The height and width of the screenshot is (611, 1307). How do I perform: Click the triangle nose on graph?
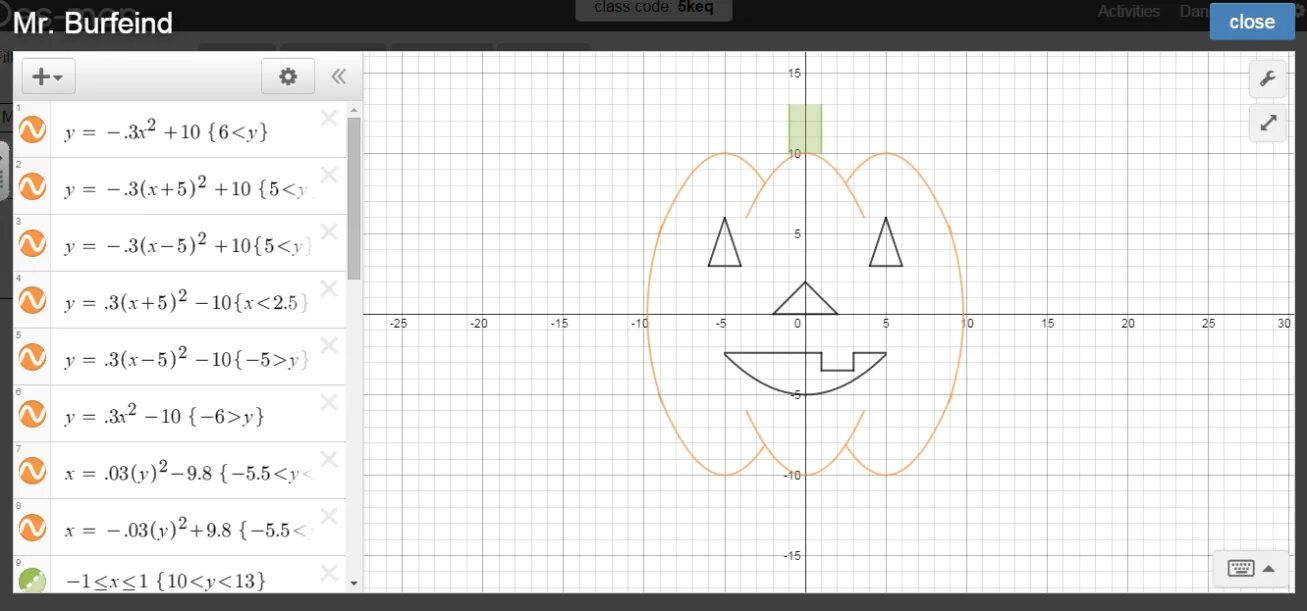(805, 302)
